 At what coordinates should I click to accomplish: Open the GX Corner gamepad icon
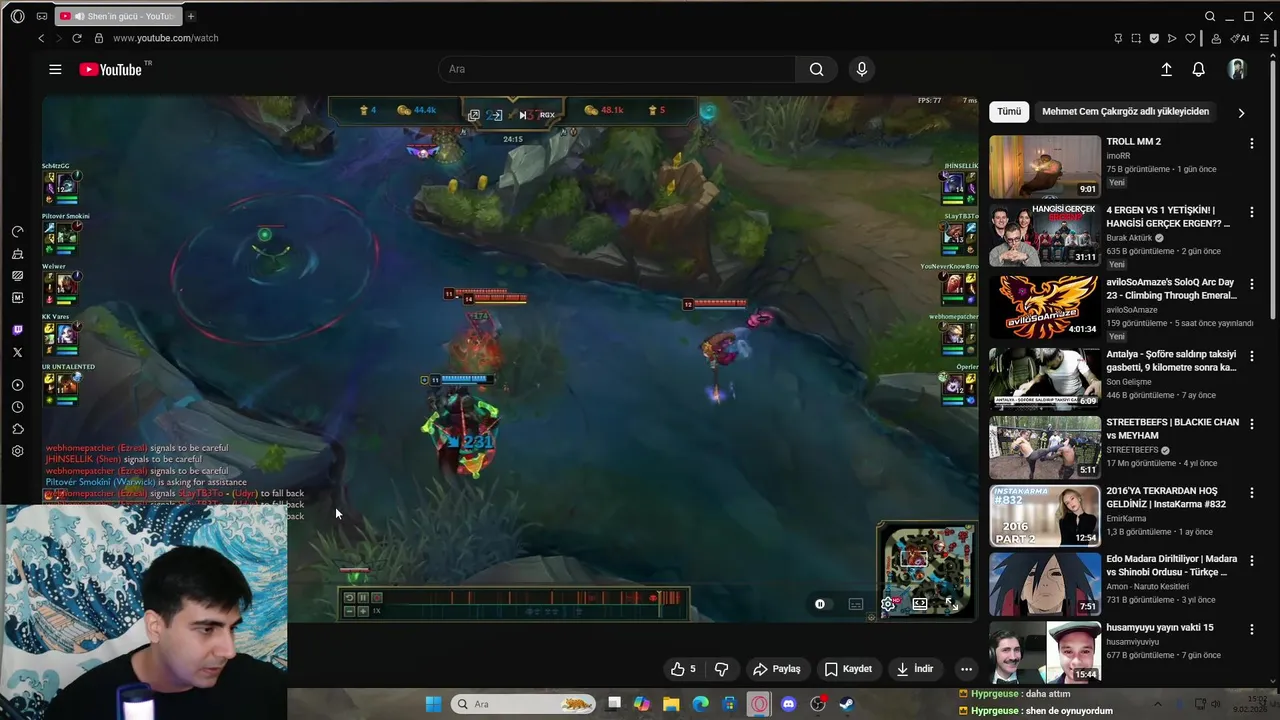[x=41, y=16]
